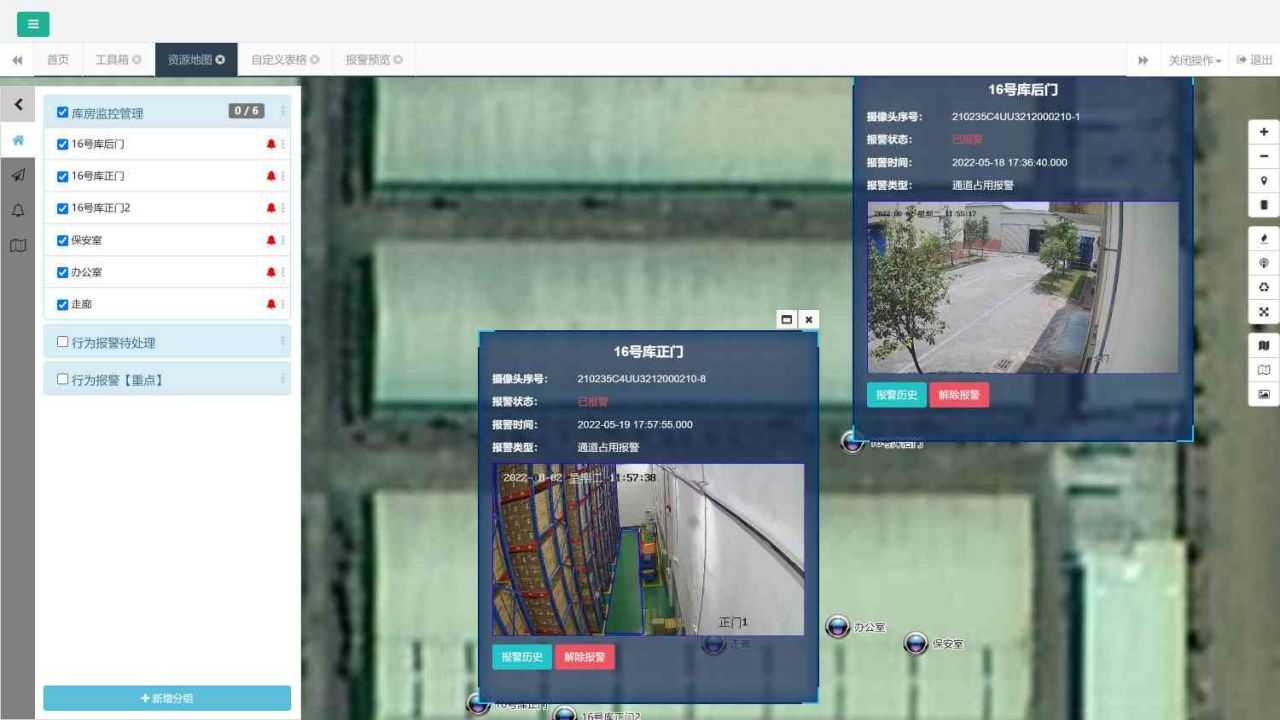Open options dots for 16号库后门 row
Screen dimensions: 1280x720
283,144
